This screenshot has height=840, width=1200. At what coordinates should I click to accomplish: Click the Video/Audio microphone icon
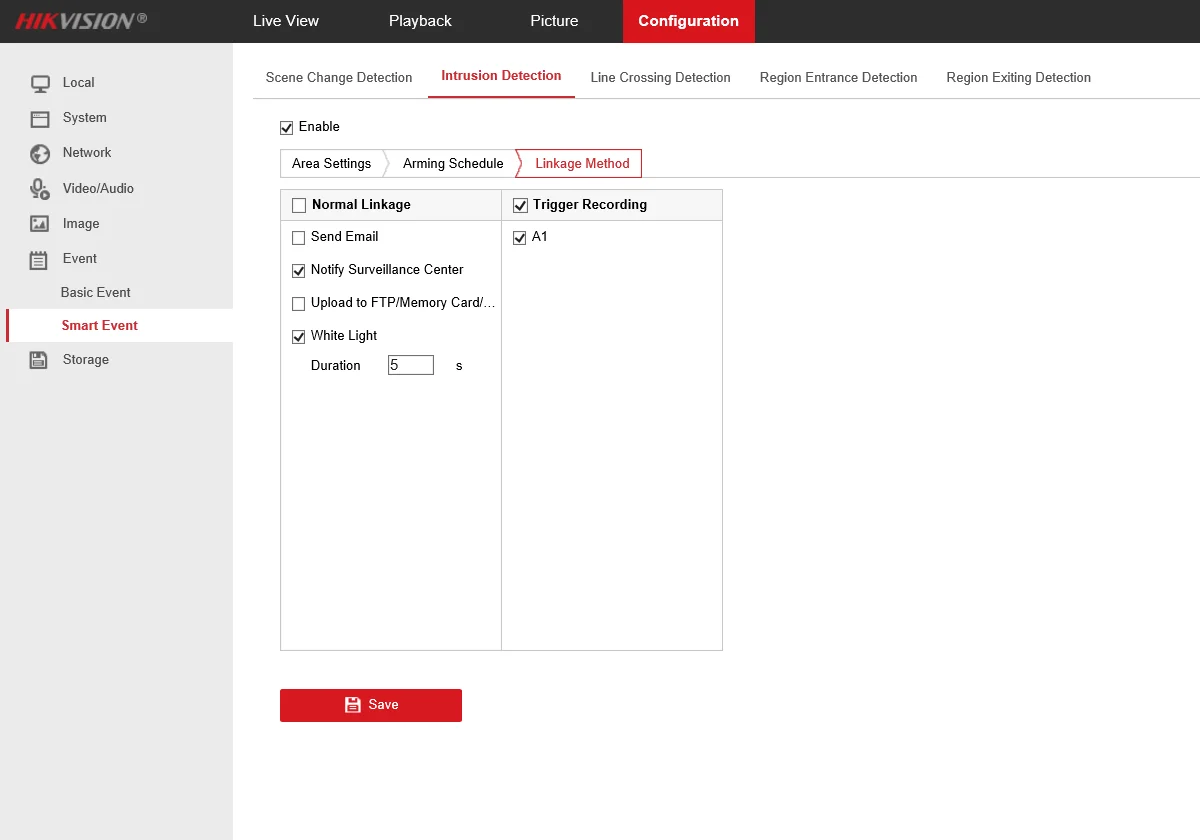point(39,188)
